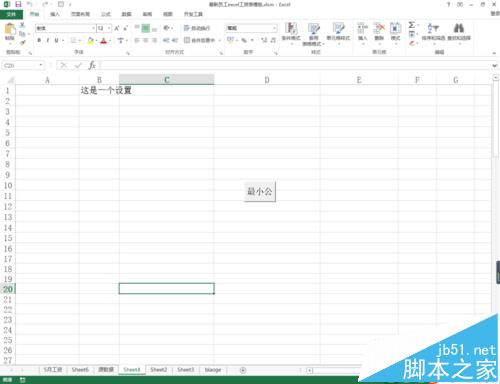Click the Copy icon in clipboard group
The width and height of the screenshot is (500, 384).
tap(22, 34)
